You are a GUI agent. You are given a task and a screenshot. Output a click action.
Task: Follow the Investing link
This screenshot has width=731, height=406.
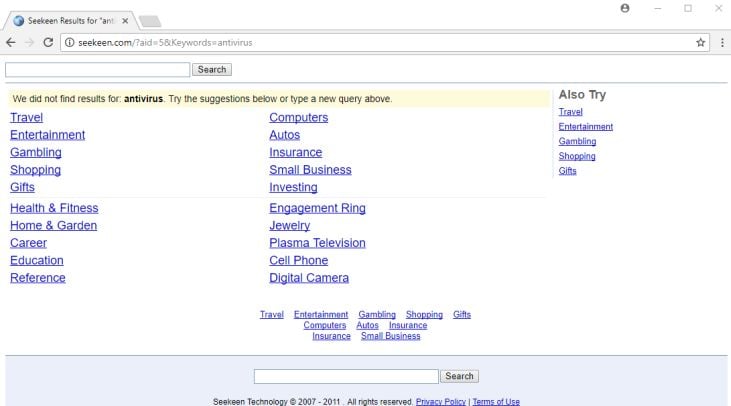[293, 187]
